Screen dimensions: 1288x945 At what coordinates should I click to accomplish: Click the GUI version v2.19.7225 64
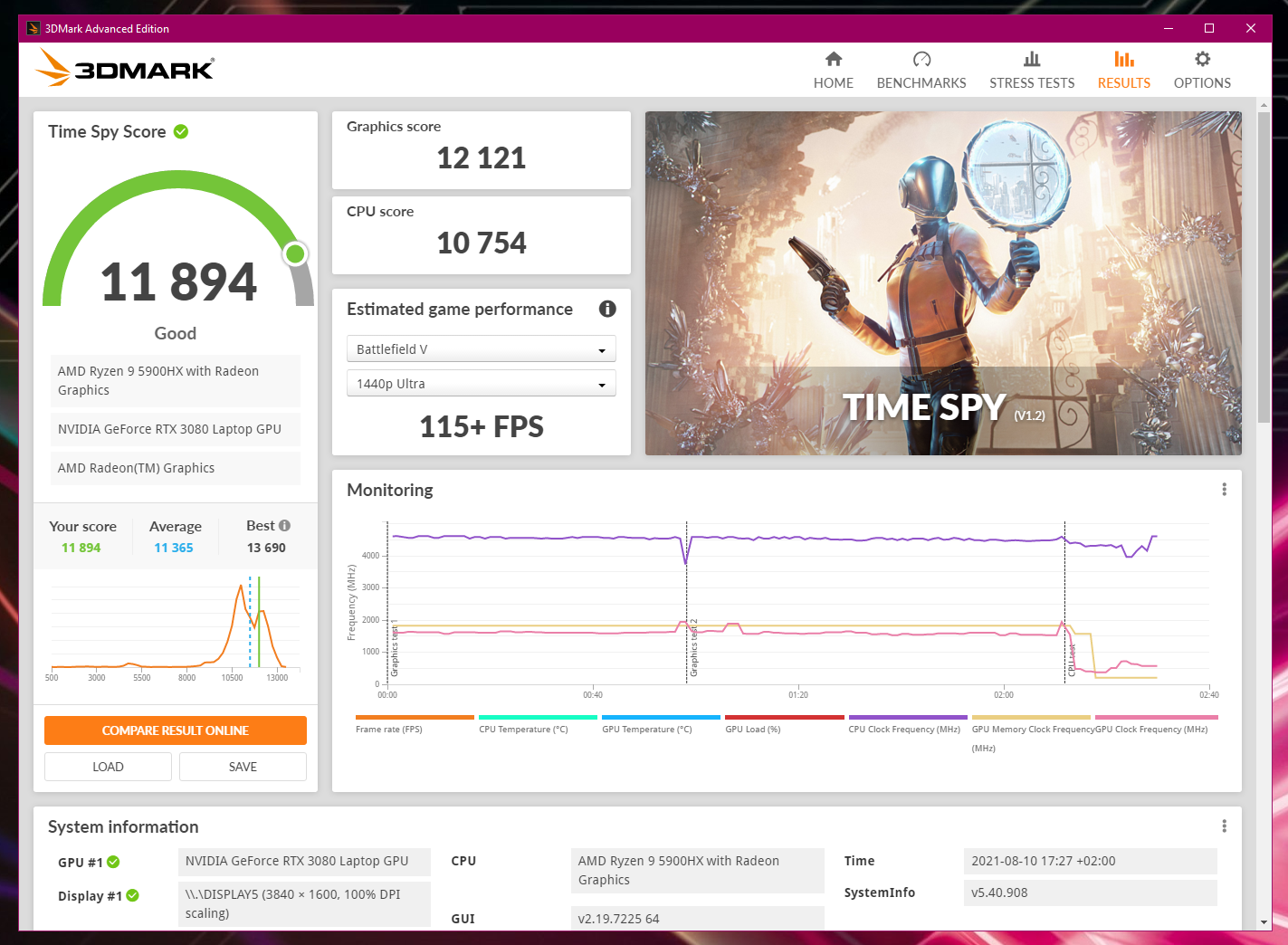[698, 918]
